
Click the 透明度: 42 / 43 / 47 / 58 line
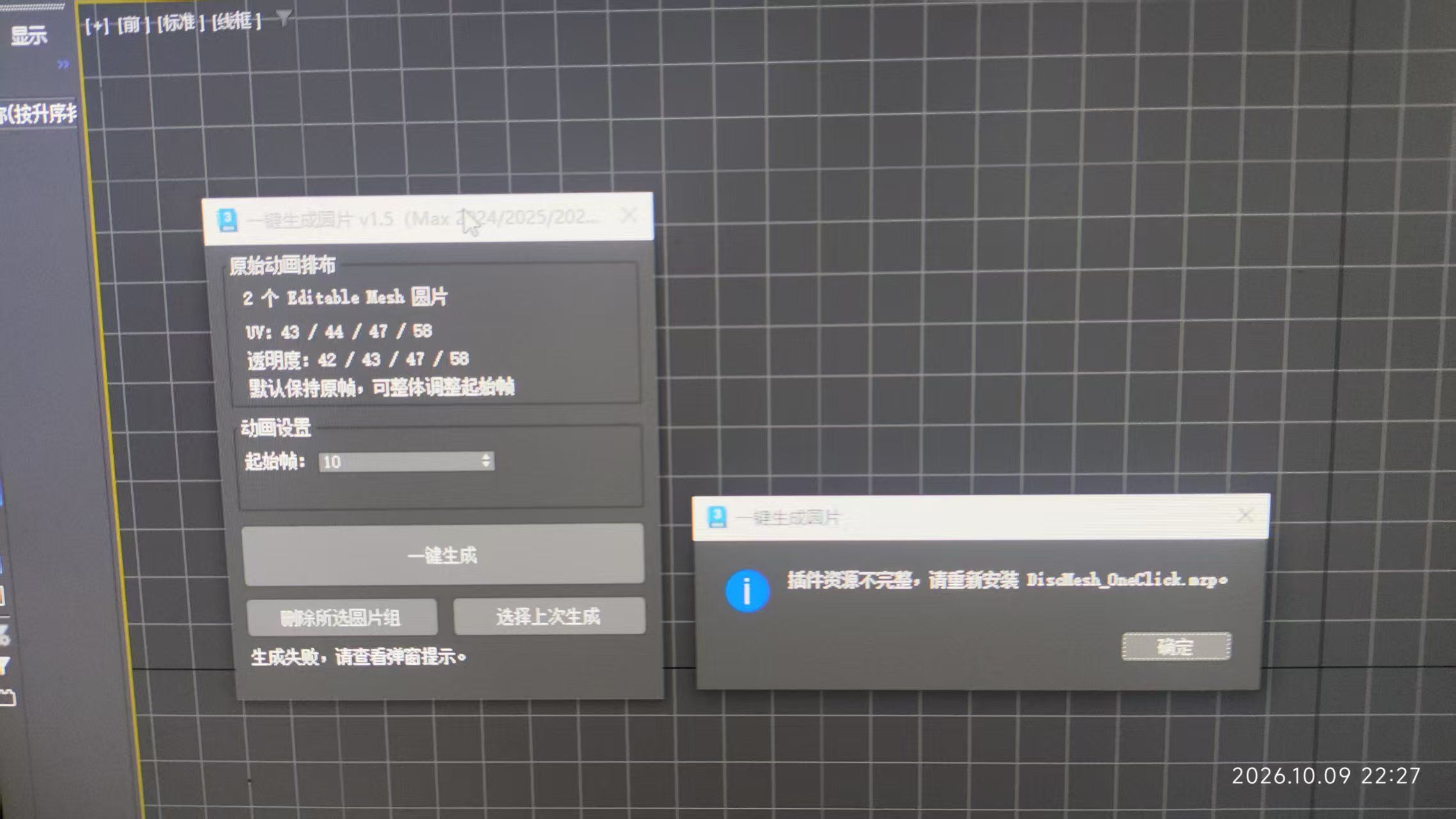point(358,360)
